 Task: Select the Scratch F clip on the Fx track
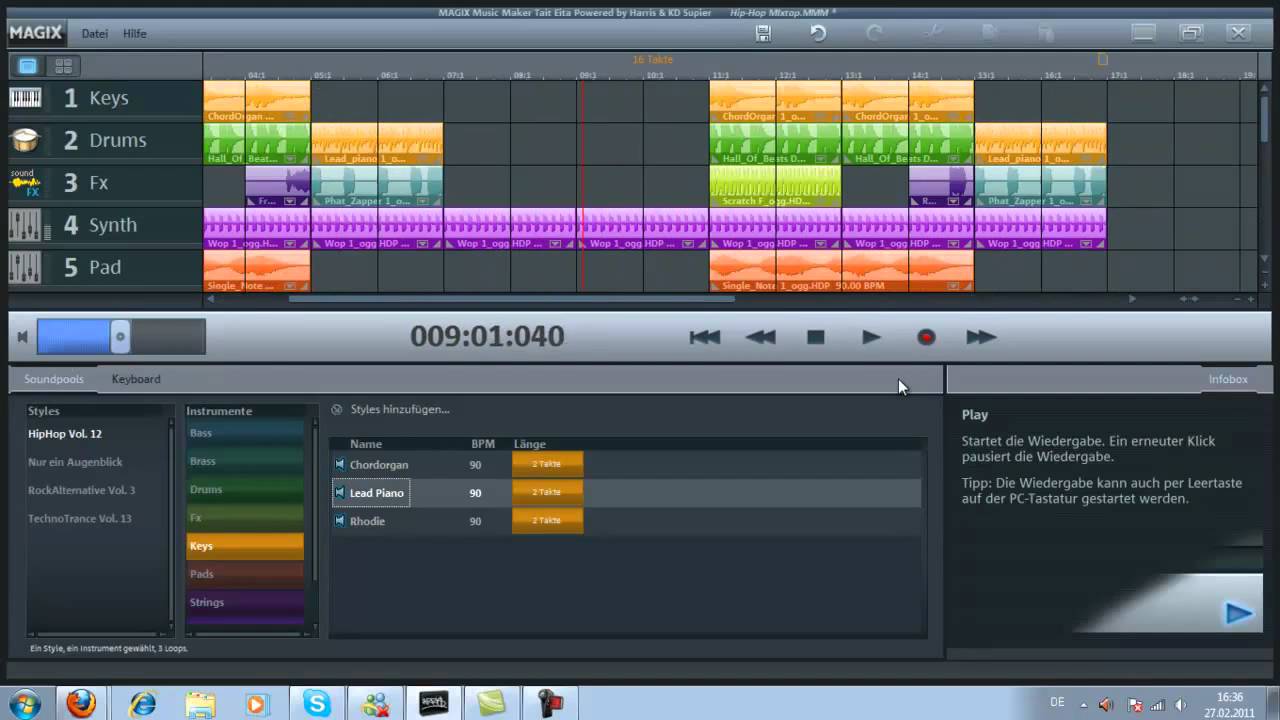tap(775, 186)
